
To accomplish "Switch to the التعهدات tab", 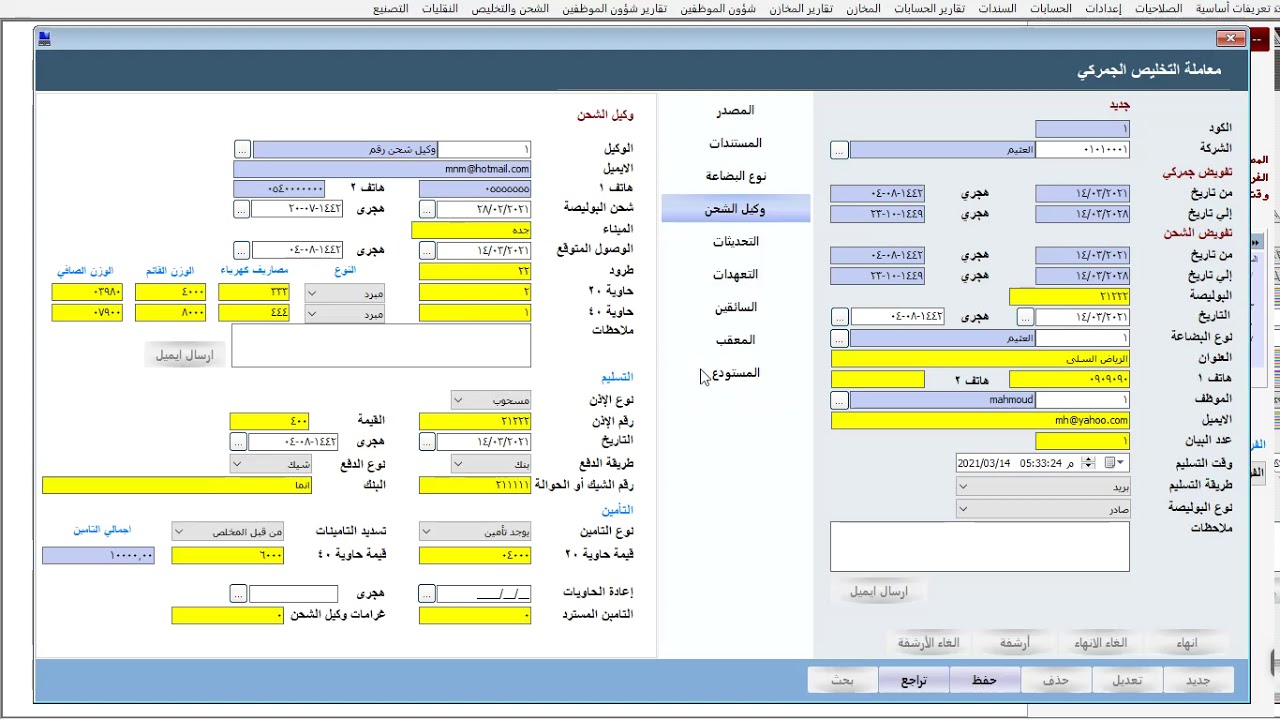I will 735,275.
